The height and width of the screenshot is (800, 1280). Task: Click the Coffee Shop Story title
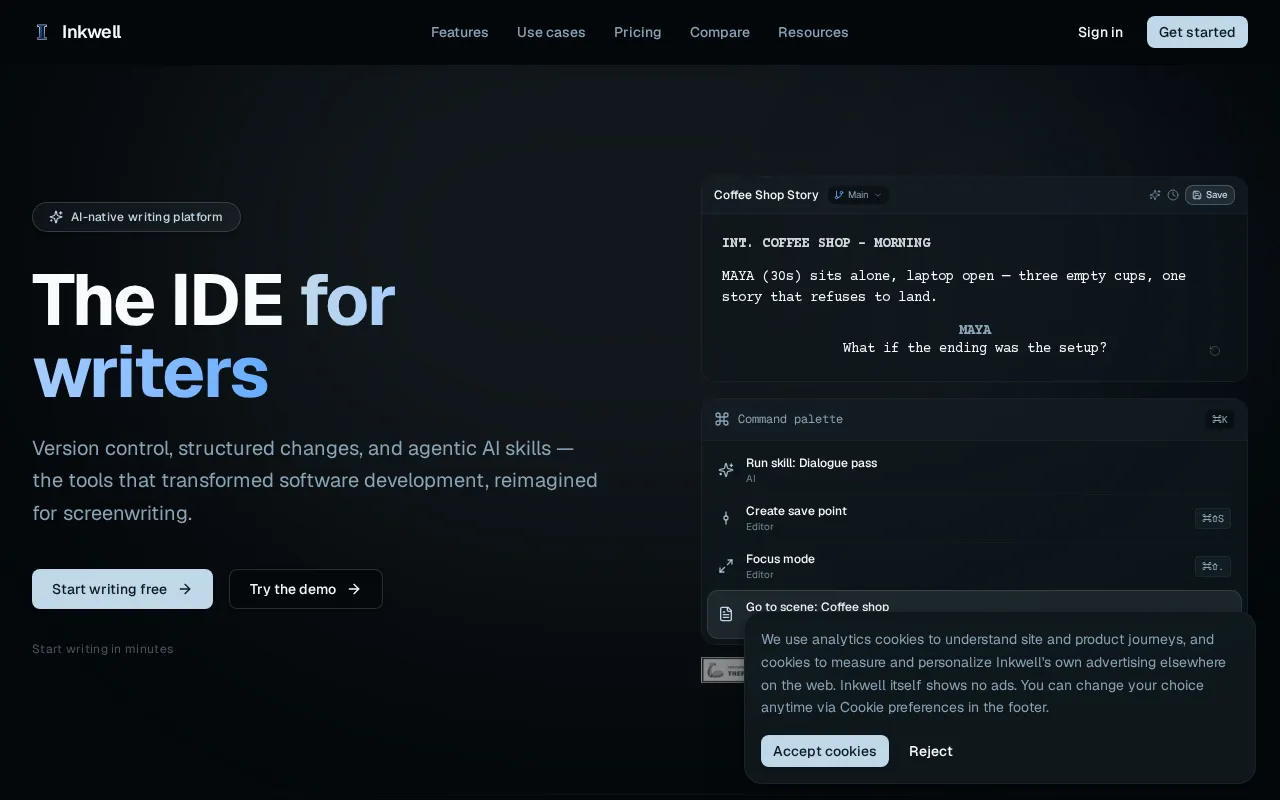click(x=766, y=195)
